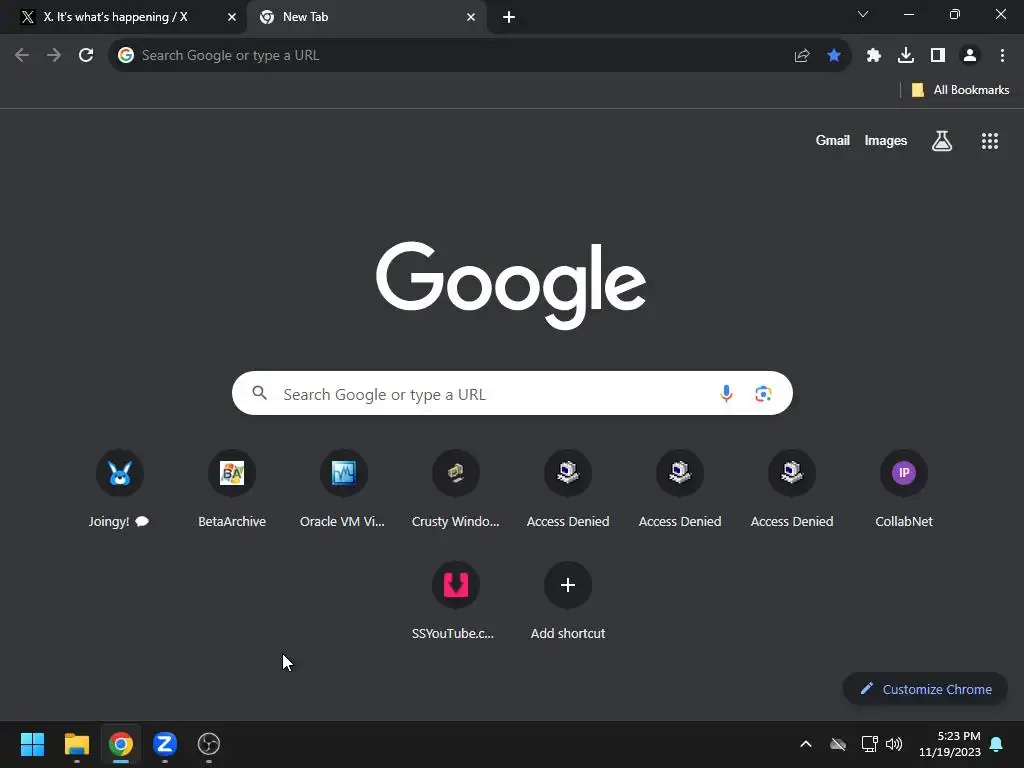Open OBS Studio from the taskbar
This screenshot has width=1024, height=768.
tap(209, 744)
